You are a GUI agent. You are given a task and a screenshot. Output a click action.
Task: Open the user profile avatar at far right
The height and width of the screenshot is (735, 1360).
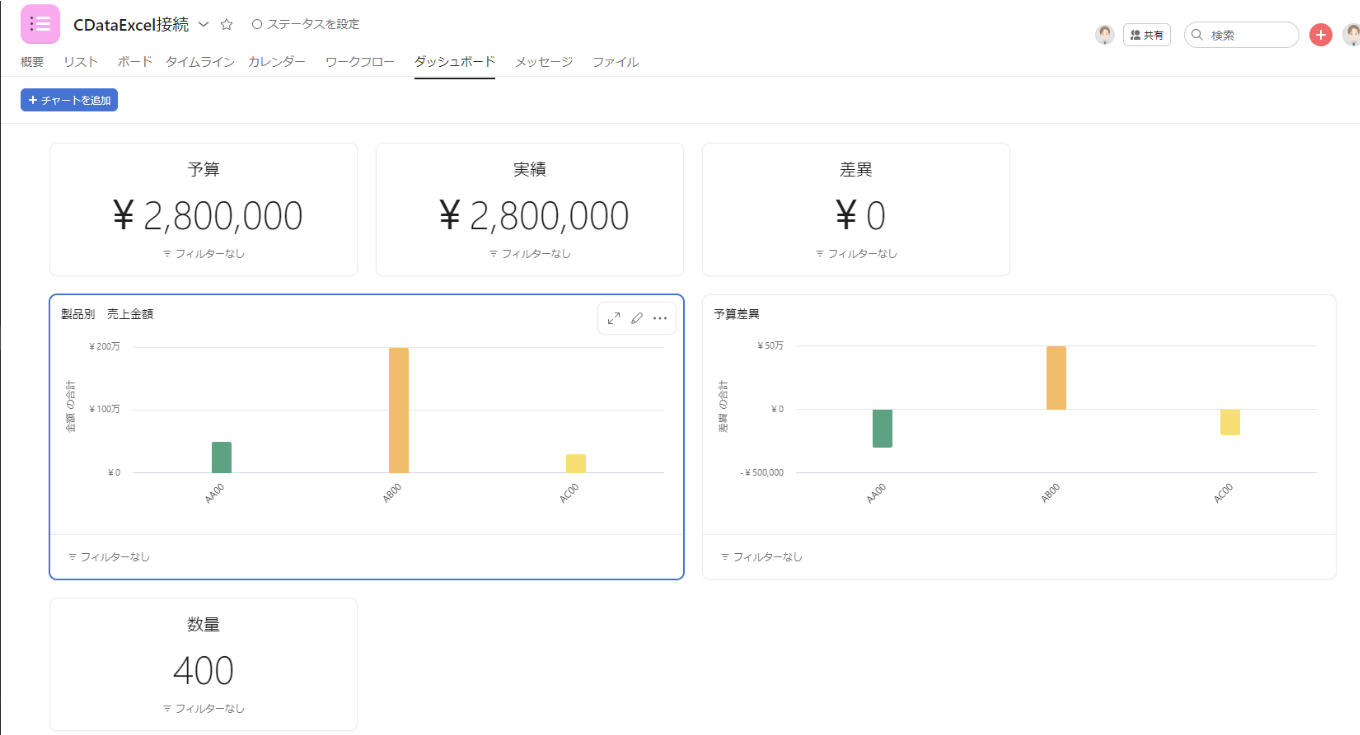pyautogui.click(x=1352, y=35)
